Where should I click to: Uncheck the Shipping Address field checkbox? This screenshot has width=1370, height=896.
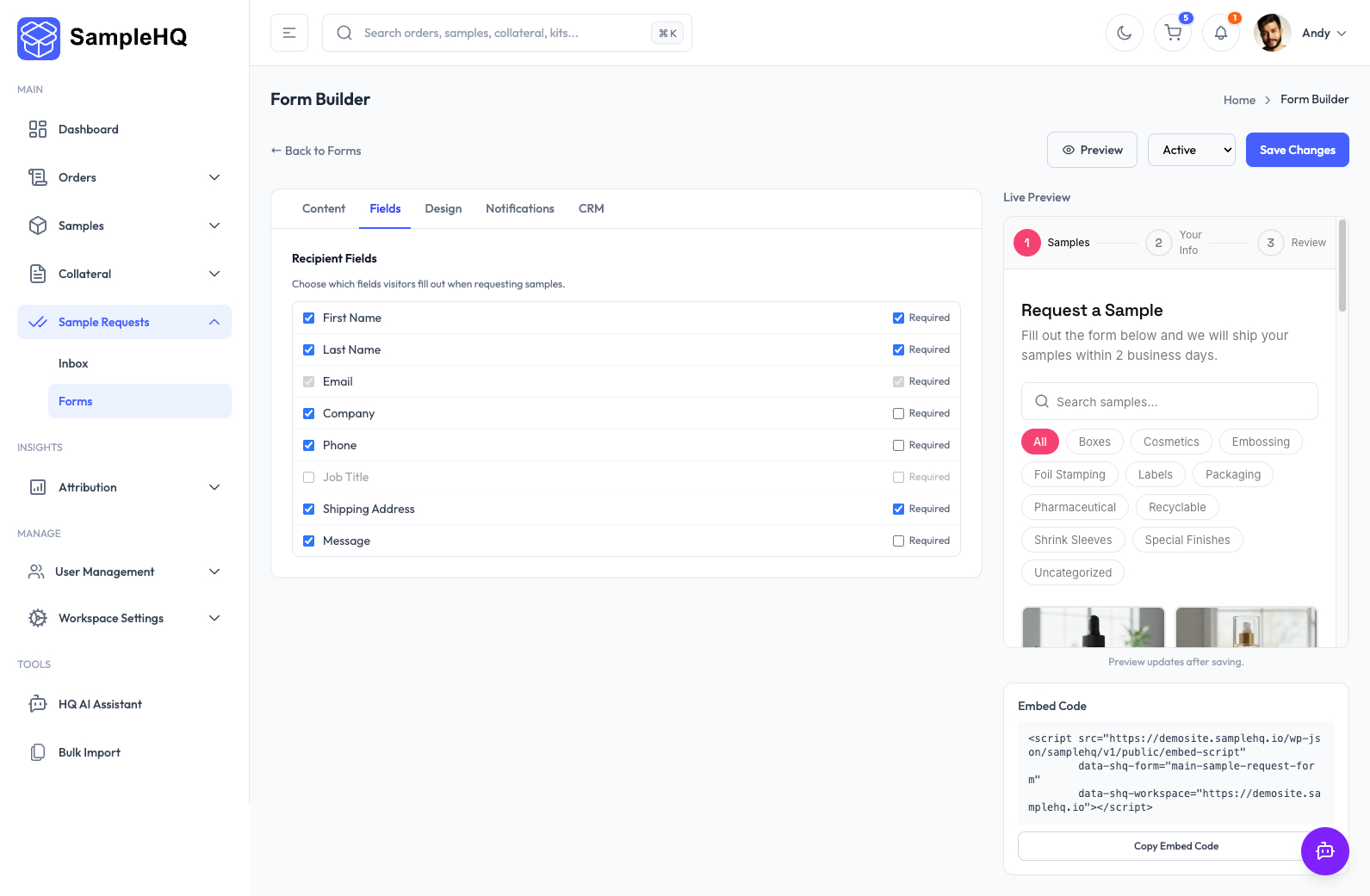pyautogui.click(x=309, y=509)
